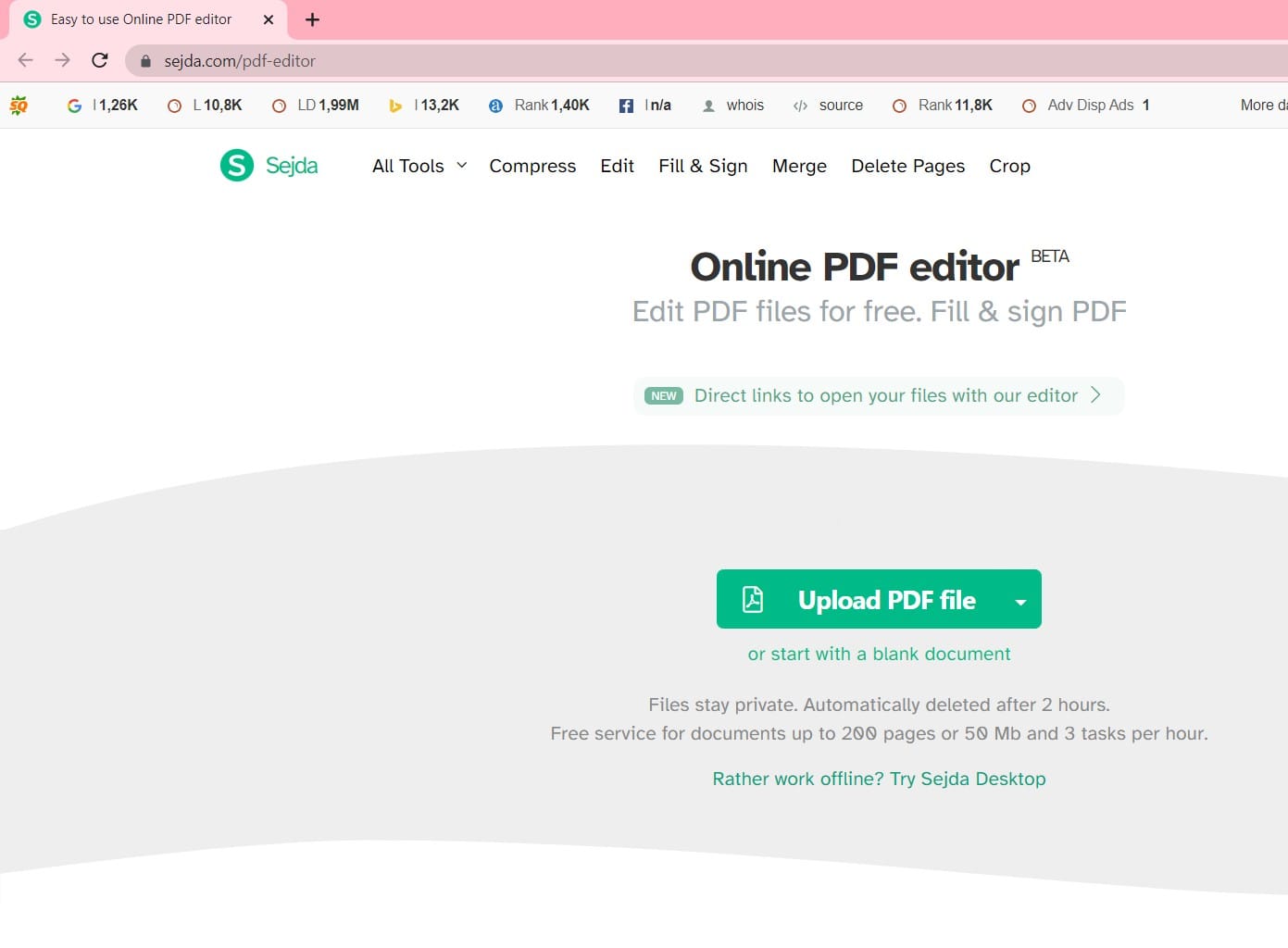The height and width of the screenshot is (948, 1288).
Task: Click the Facebook likes icon
Action: [626, 106]
